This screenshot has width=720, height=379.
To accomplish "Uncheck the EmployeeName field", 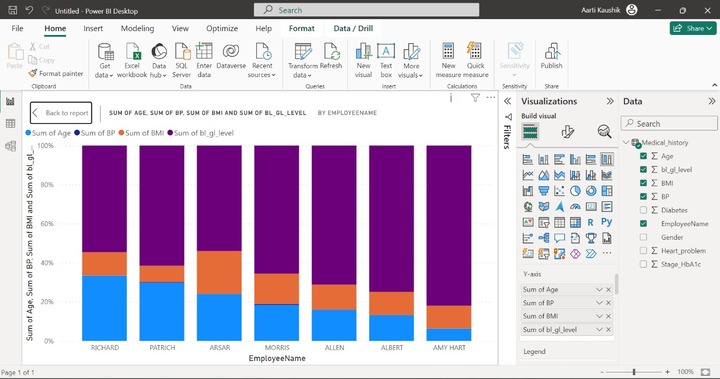I will [643, 223].
